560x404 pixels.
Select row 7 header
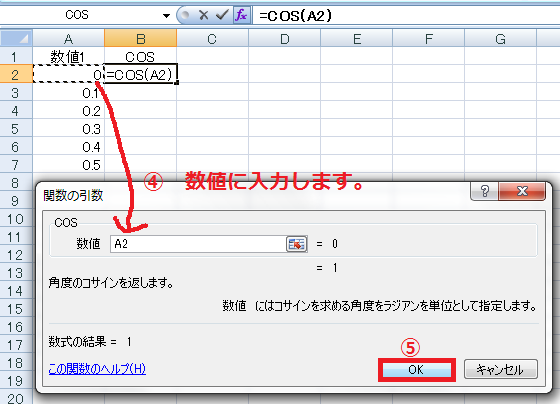[16, 165]
